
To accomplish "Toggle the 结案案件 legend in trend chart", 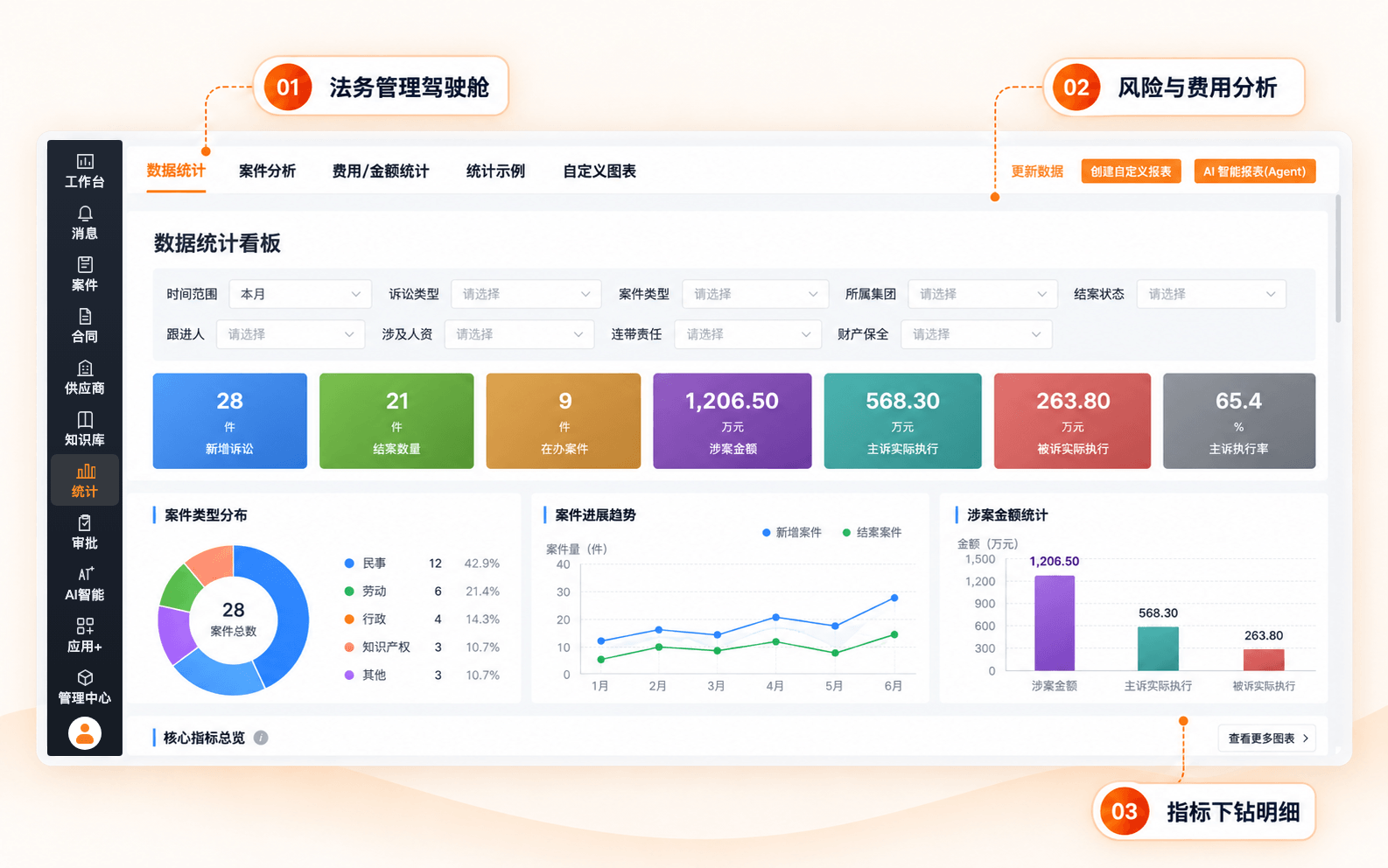I will [872, 532].
